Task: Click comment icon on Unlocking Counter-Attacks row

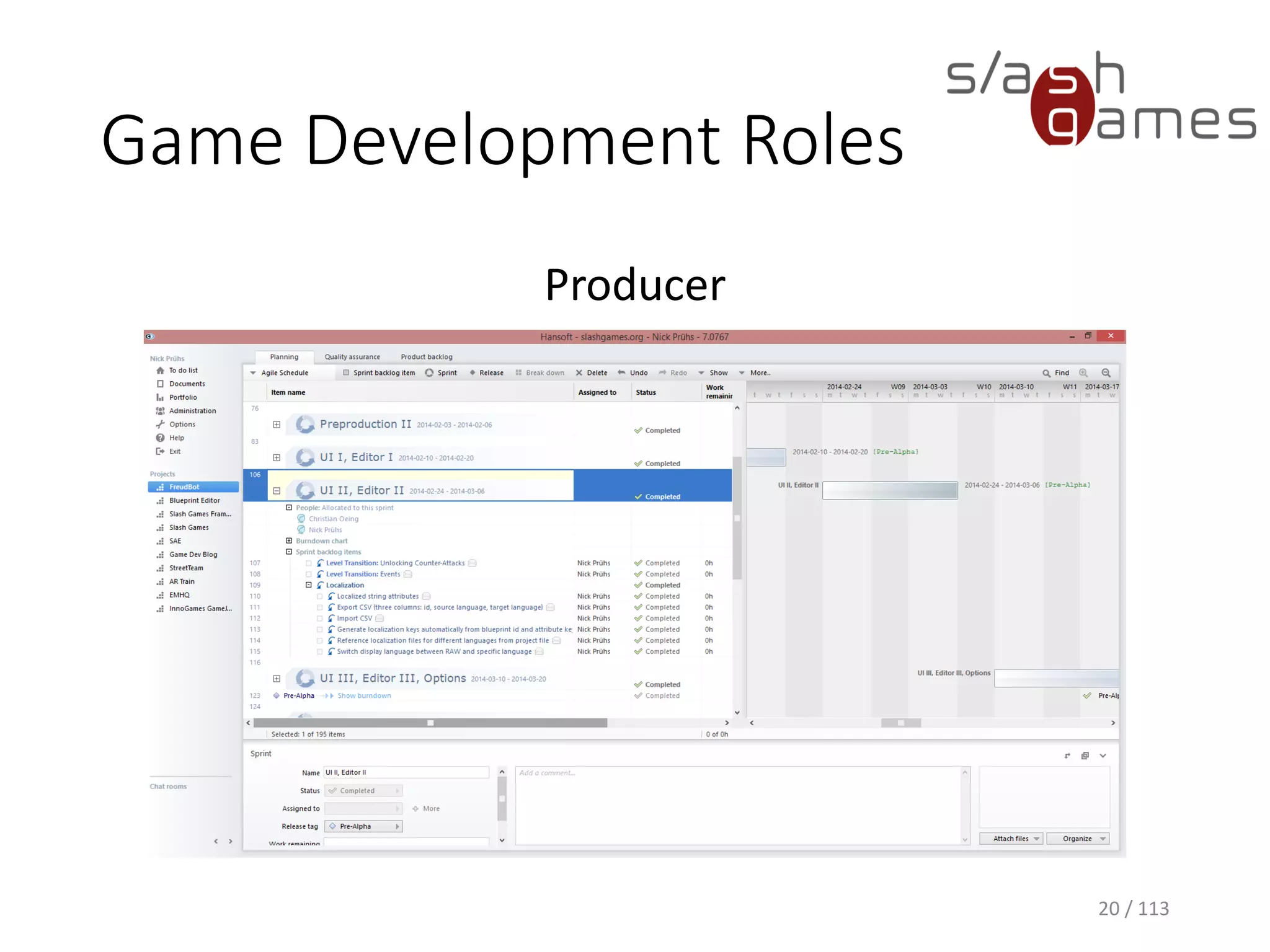Action: click(473, 563)
